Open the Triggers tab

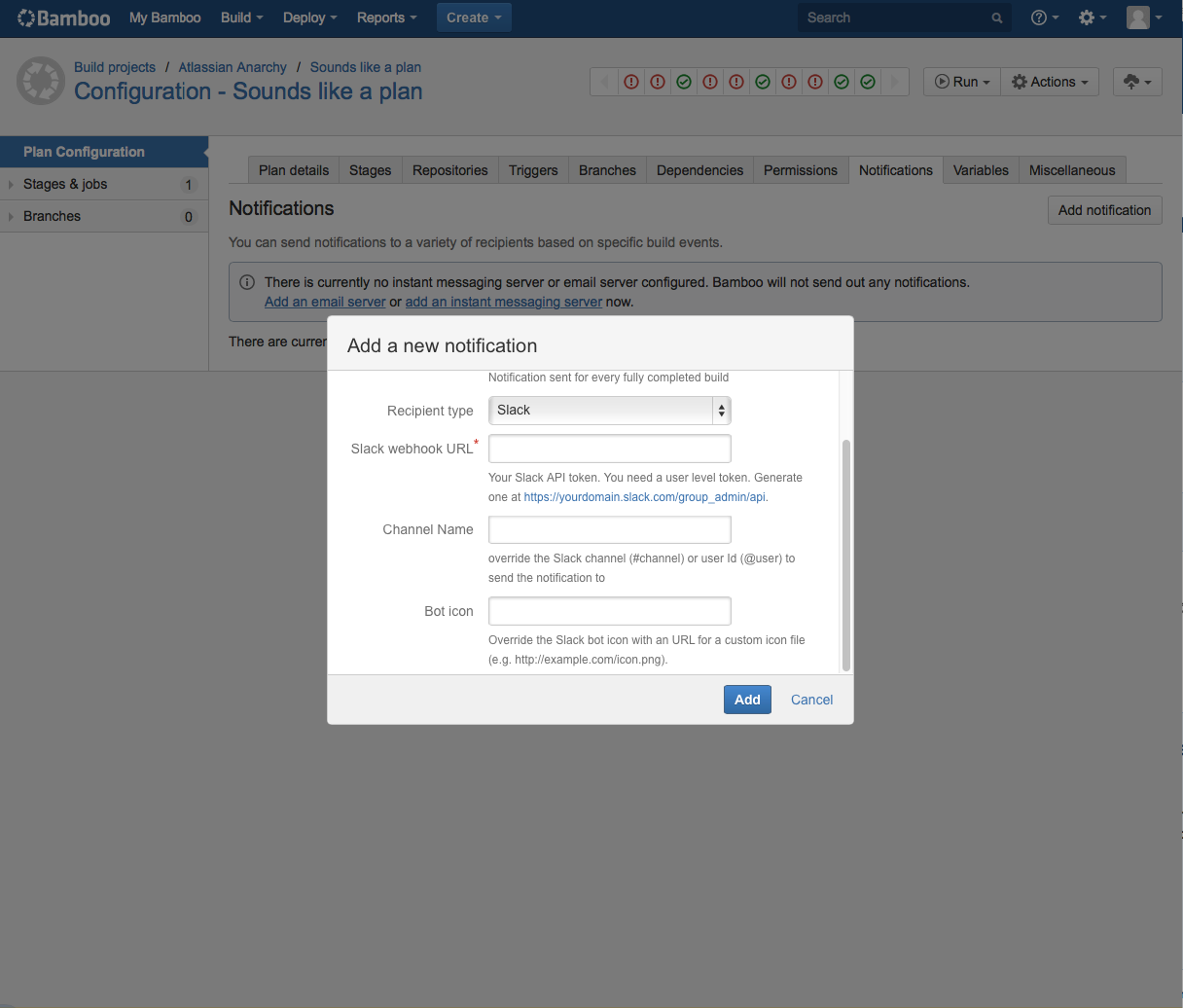coord(533,170)
